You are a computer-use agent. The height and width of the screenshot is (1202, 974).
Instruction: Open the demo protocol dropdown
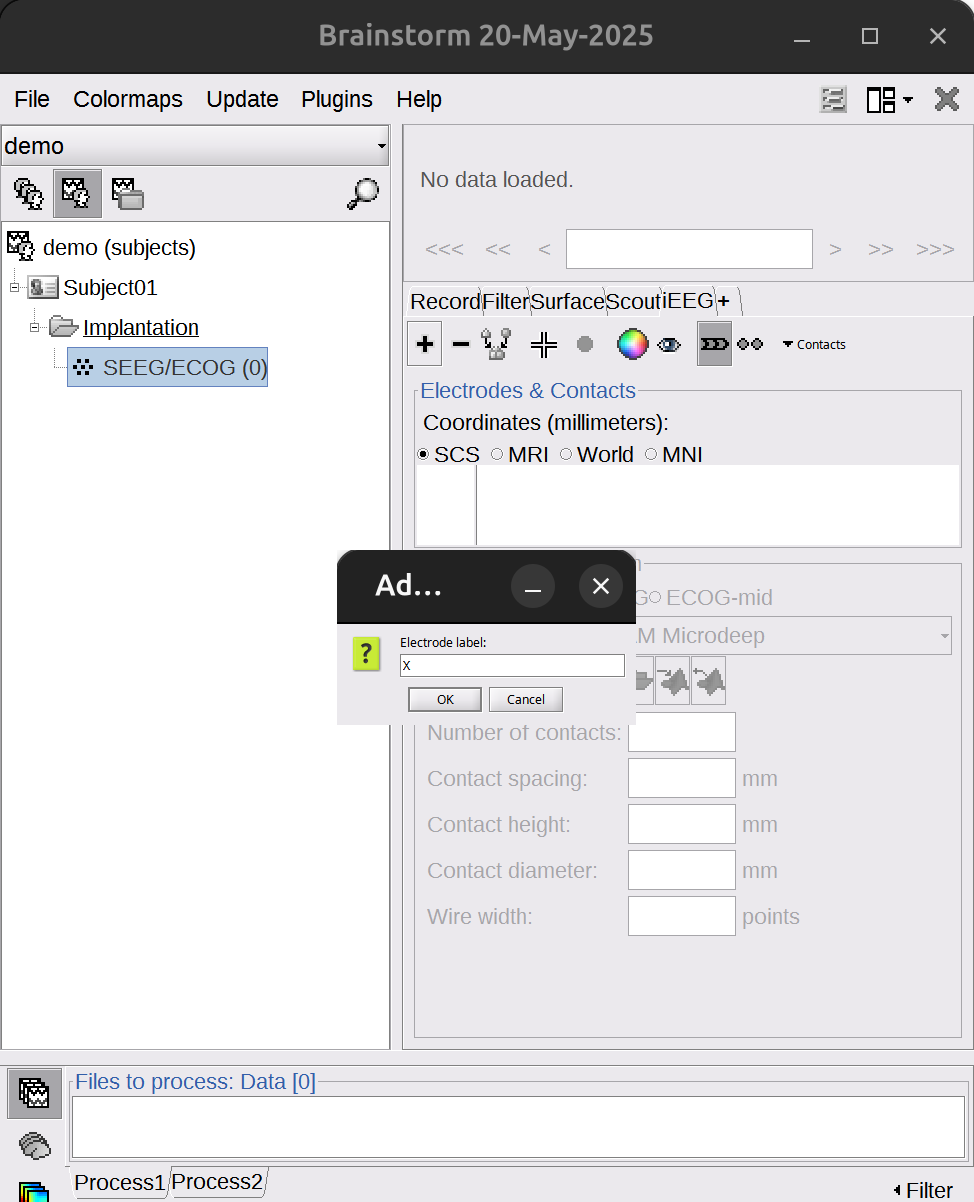coord(195,146)
